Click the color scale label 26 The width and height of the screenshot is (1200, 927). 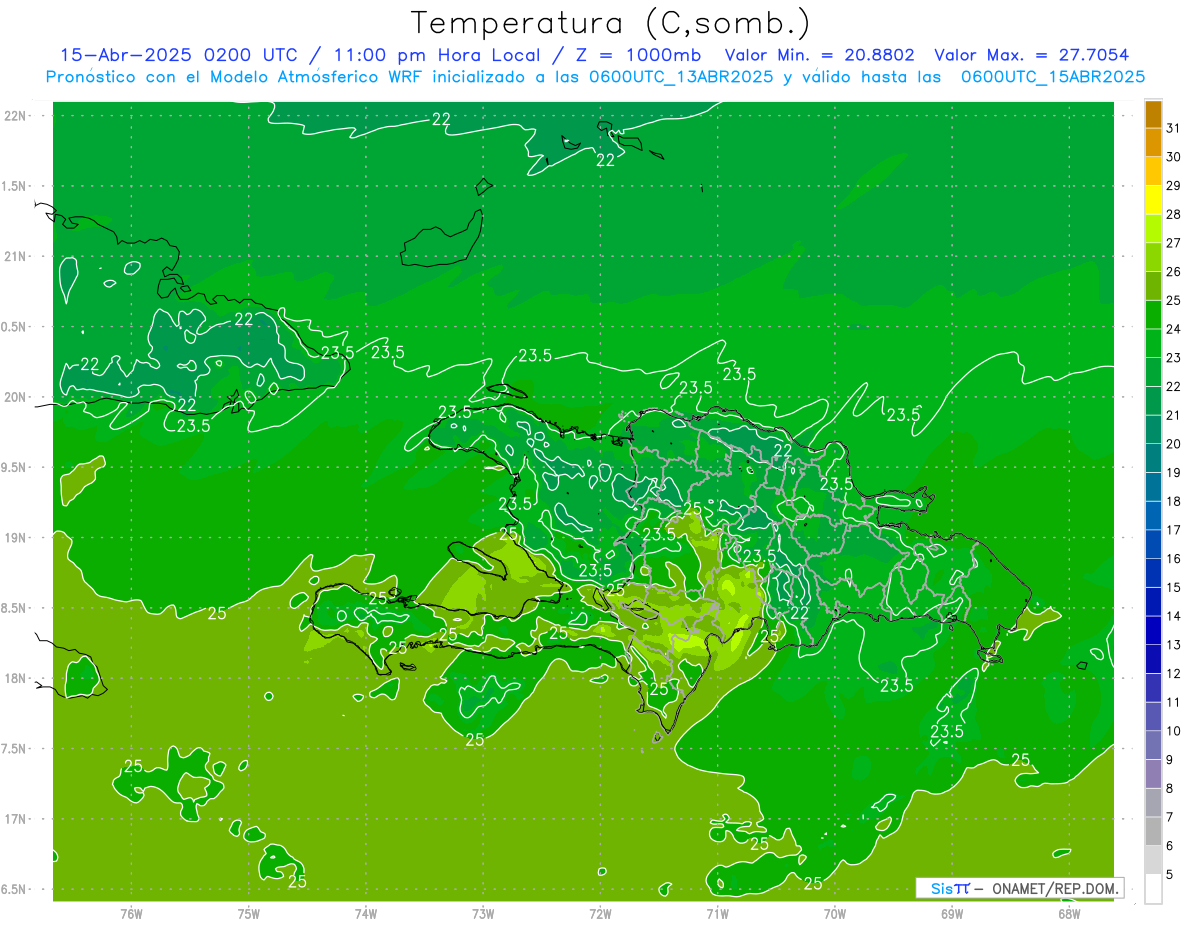pyautogui.click(x=1173, y=272)
